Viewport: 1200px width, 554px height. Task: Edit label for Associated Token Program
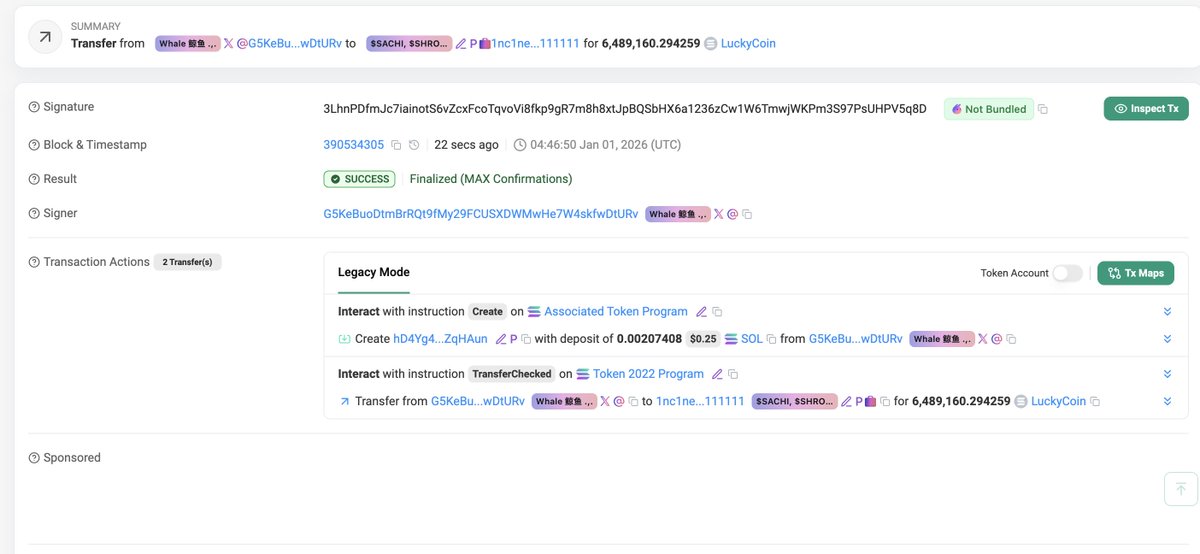click(701, 312)
